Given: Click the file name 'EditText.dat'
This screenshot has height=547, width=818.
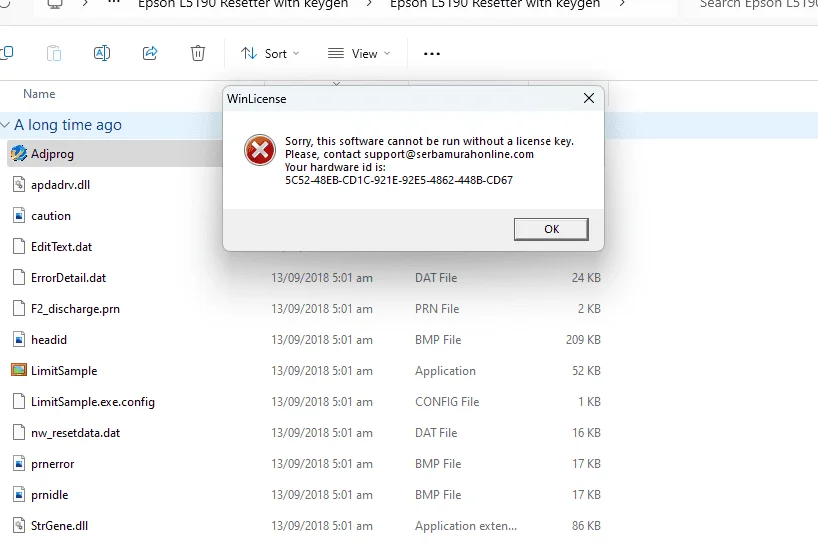Looking at the screenshot, I should pos(62,247).
